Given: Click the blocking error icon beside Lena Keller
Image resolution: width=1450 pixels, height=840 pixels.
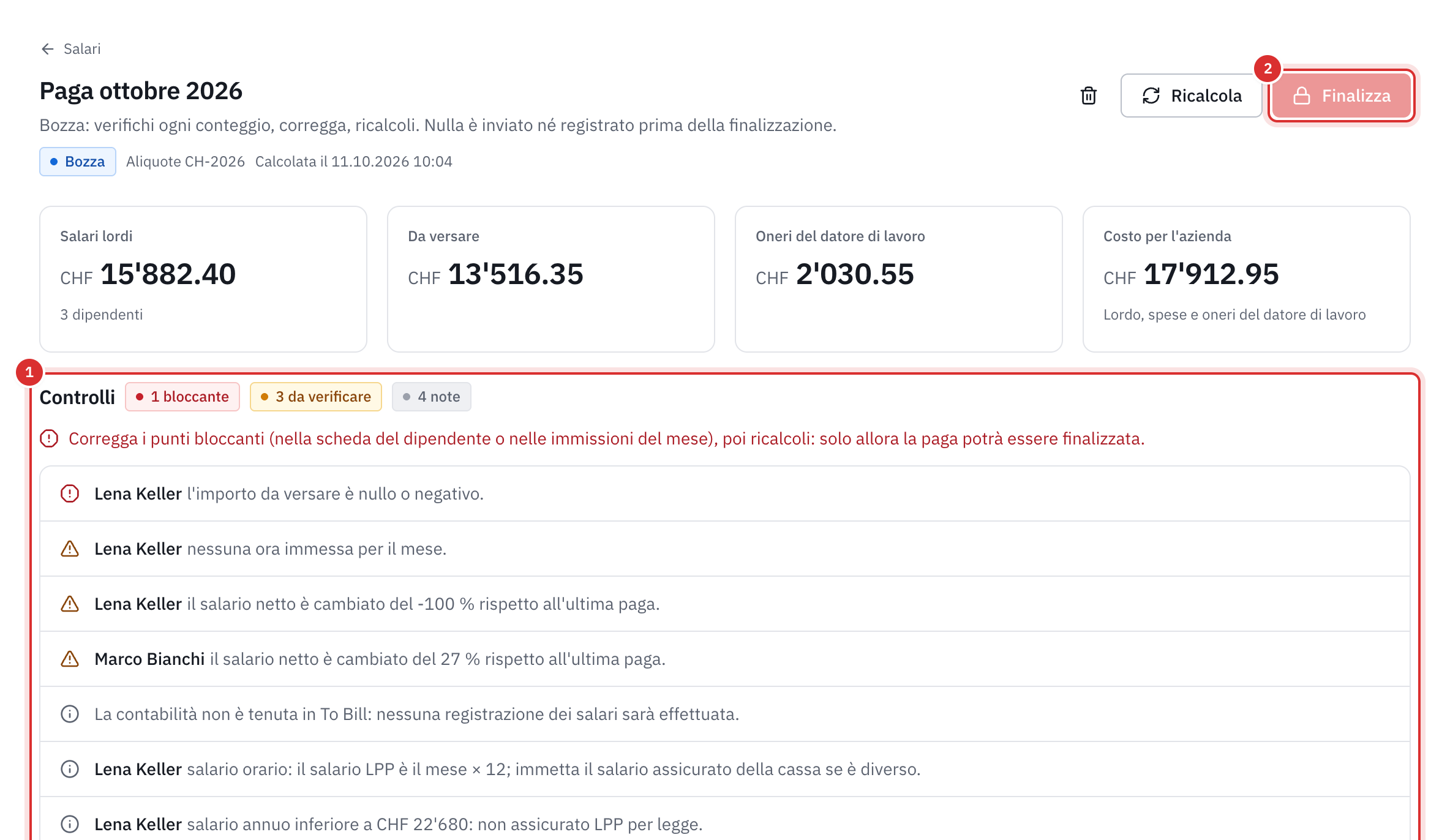Looking at the screenshot, I should [x=70, y=493].
